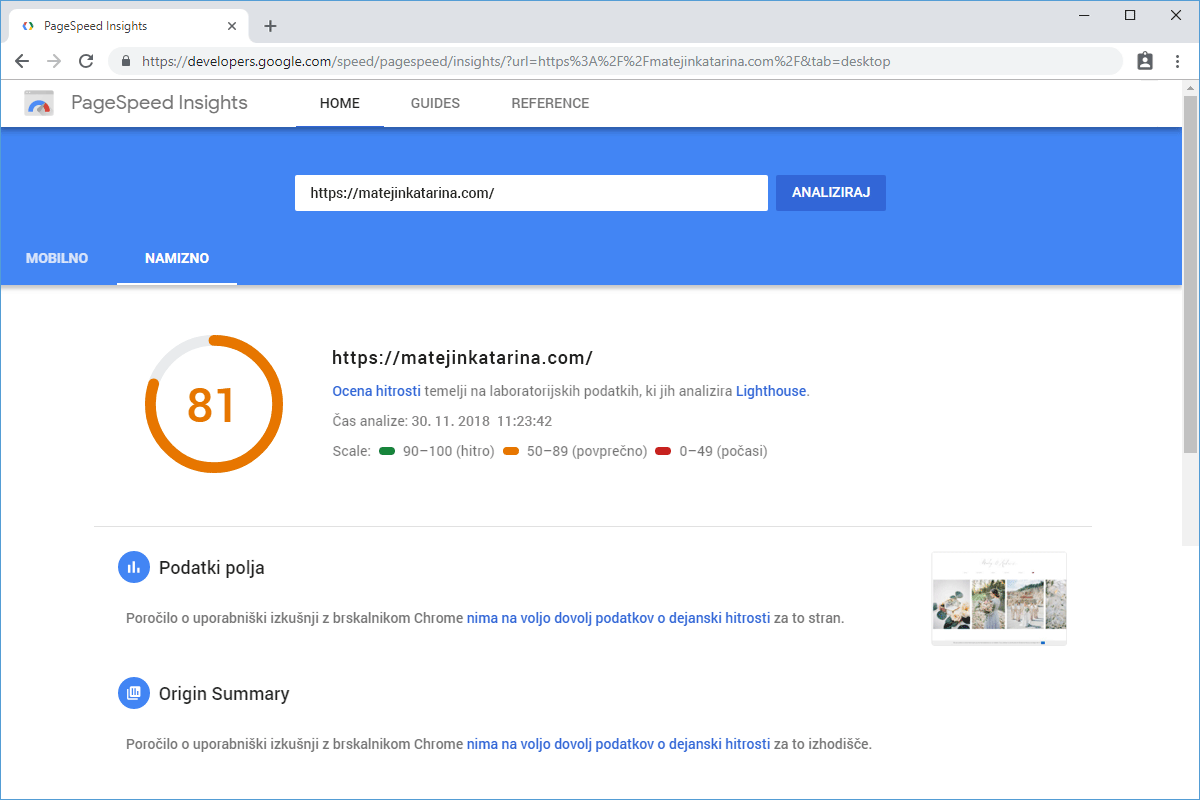Click the PageSpeed Insights gauge logo
Viewport: 1200px width, 800px height.
[x=39, y=103]
